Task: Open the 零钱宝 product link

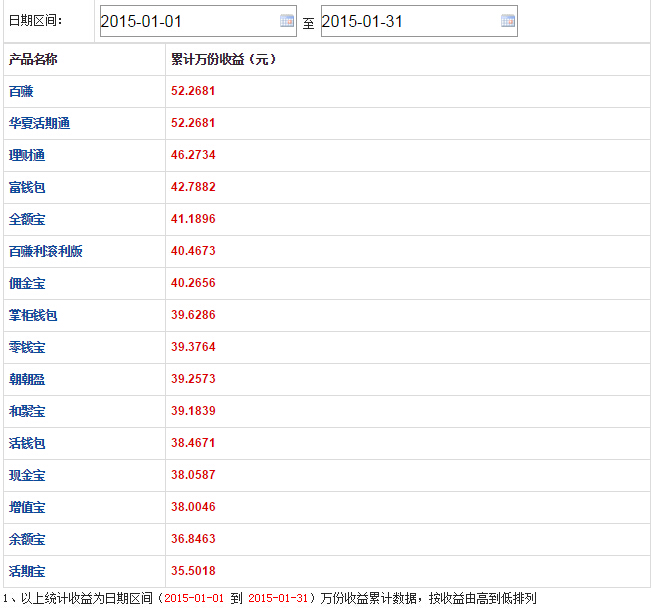Action: pos(27,347)
